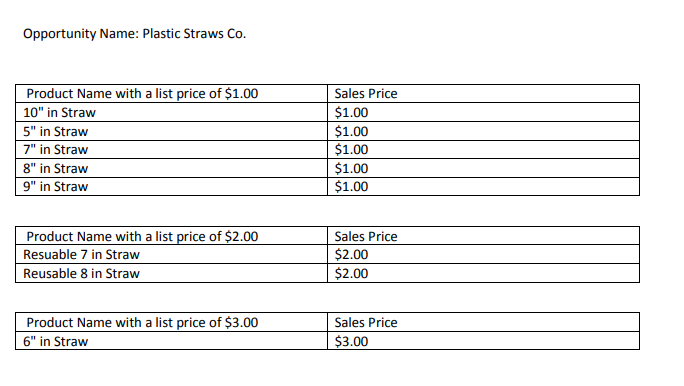Click $2.00 price for Reusable 8 Straw
The image size is (684, 386).
484,273
